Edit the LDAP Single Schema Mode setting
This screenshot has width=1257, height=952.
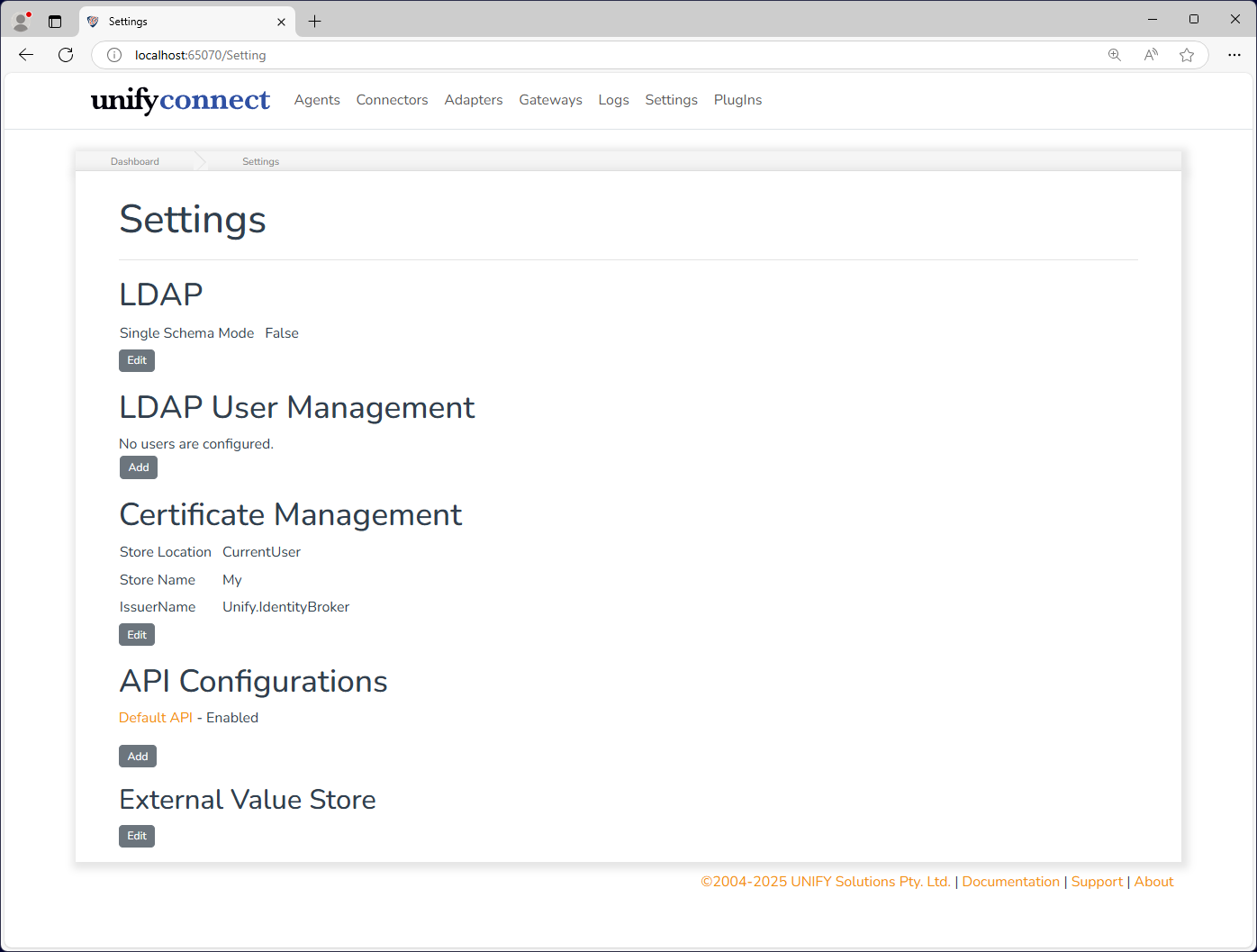137,360
